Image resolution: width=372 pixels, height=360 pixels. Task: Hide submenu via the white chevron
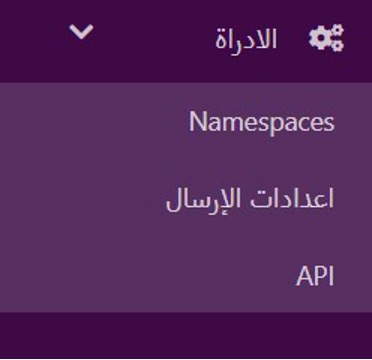click(x=81, y=32)
